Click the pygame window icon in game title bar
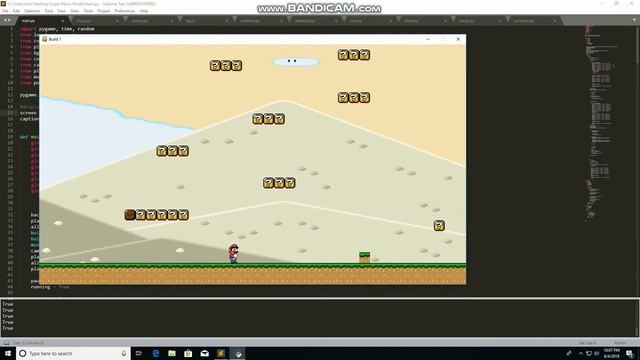The width and height of the screenshot is (640, 360). (x=44, y=39)
